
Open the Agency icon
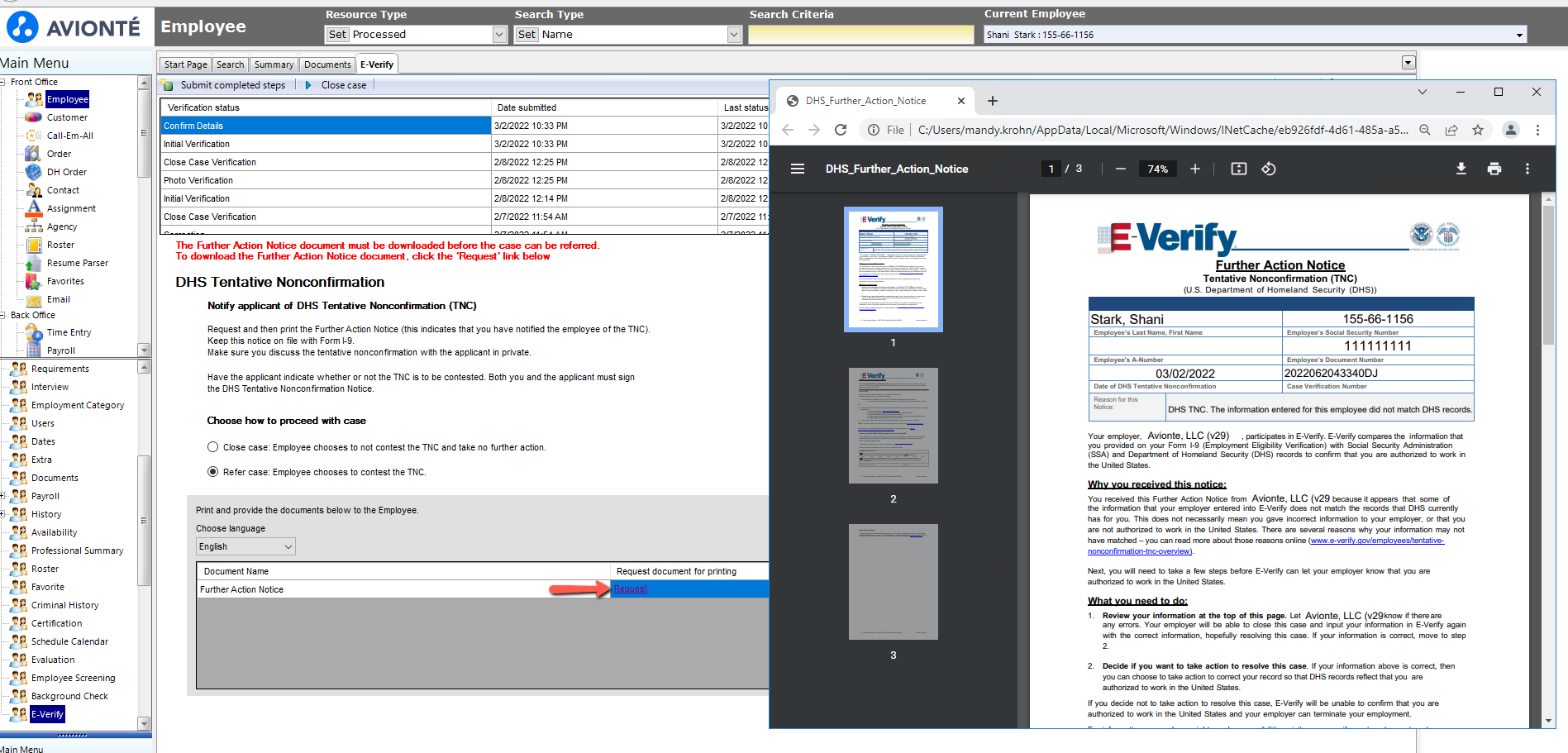[34, 226]
